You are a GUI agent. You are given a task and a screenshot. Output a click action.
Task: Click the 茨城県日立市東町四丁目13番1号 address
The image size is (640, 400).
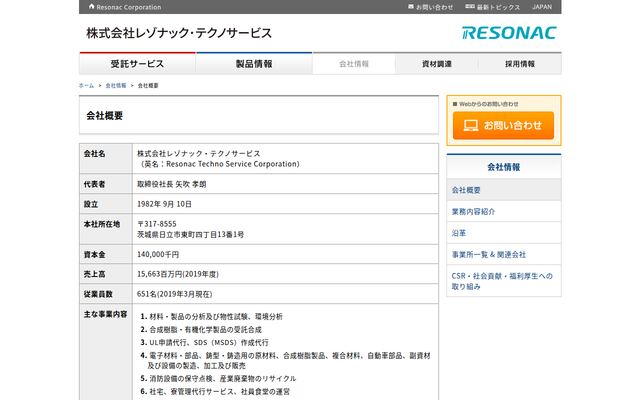tap(191, 234)
